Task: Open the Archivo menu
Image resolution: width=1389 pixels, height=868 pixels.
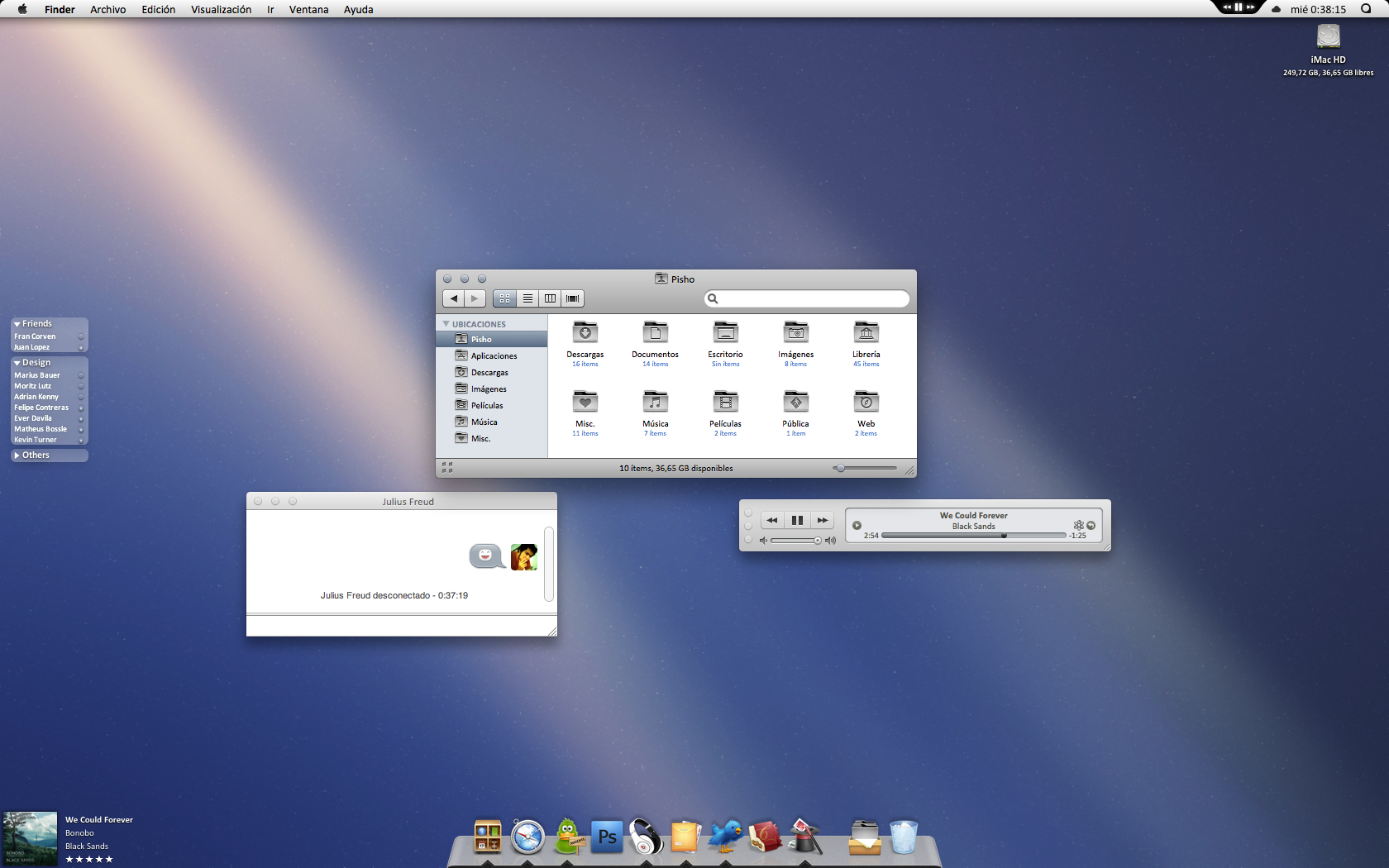Action: (108, 9)
